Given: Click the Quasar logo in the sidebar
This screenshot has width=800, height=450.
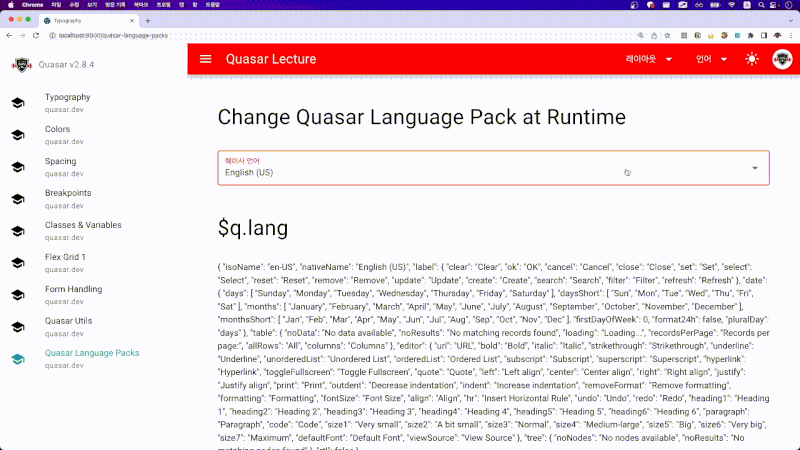Looking at the screenshot, I should click(21, 65).
